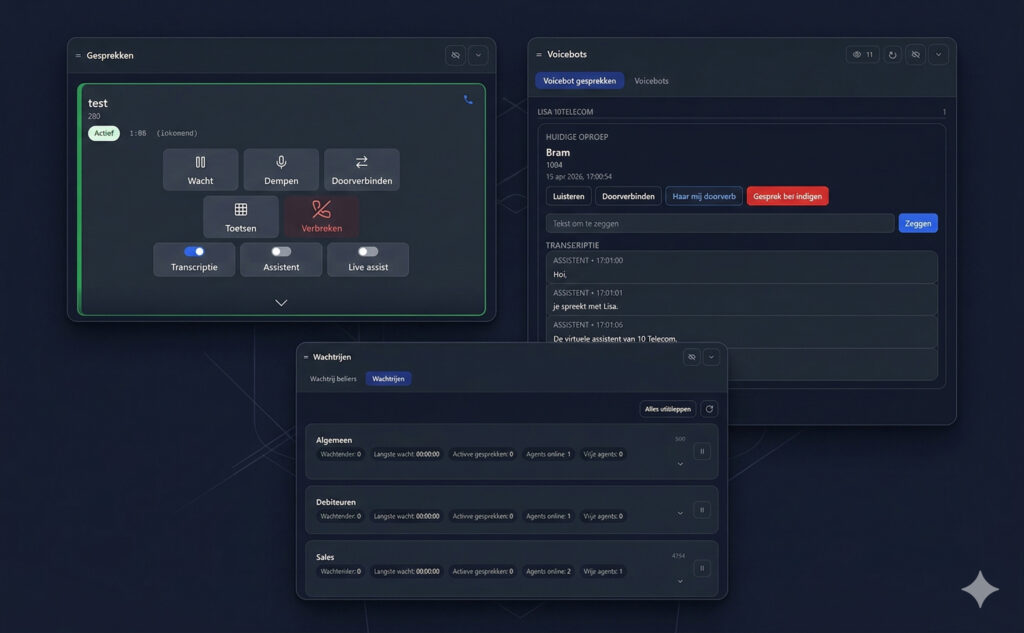The width and height of the screenshot is (1024, 633).
Task: Switch to the Wachtrij bellers tab
Action: pos(333,379)
